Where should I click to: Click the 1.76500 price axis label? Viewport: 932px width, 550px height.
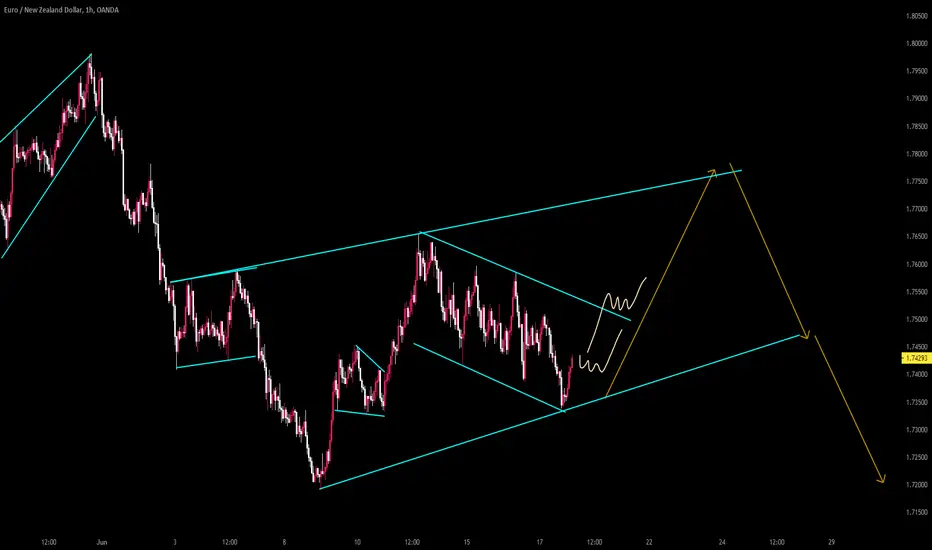point(917,237)
